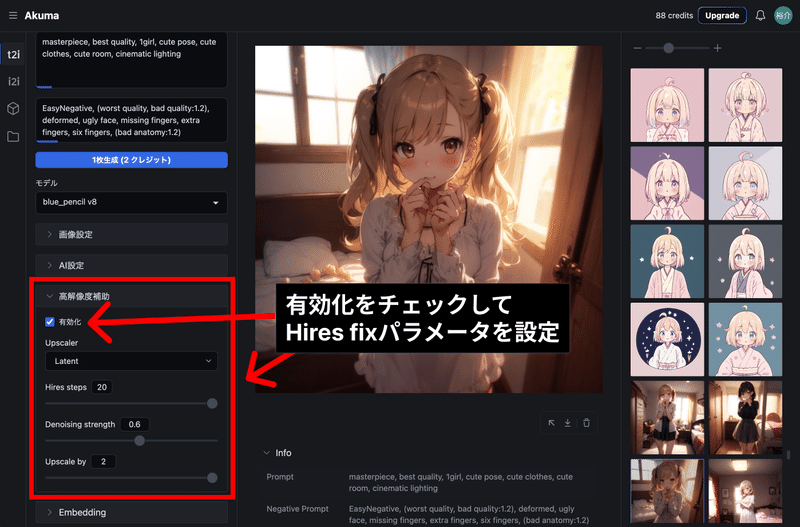This screenshot has width=800, height=527.
Task: Collapse the 高解像度補助 section
Action: 132,296
